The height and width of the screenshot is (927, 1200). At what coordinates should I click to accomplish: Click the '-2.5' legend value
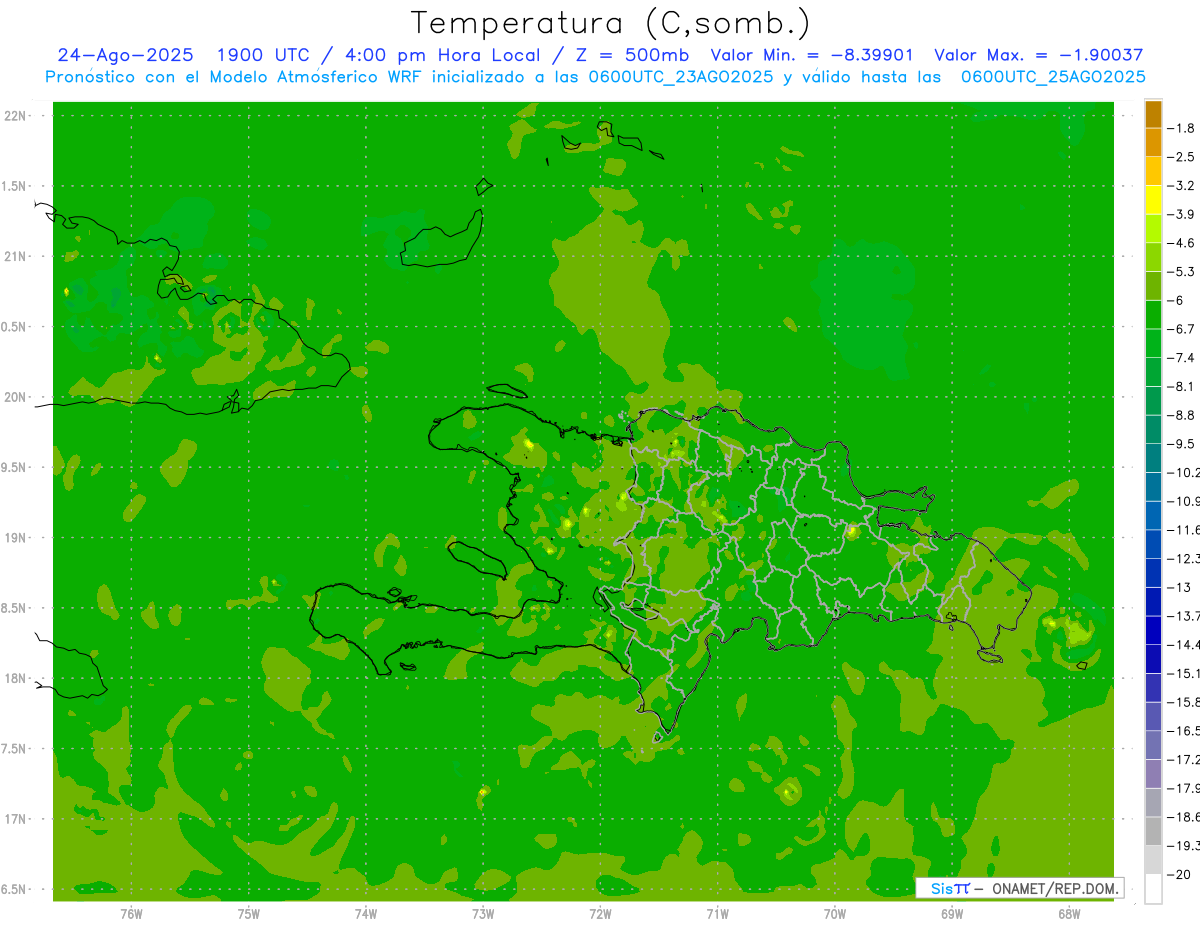(1182, 157)
